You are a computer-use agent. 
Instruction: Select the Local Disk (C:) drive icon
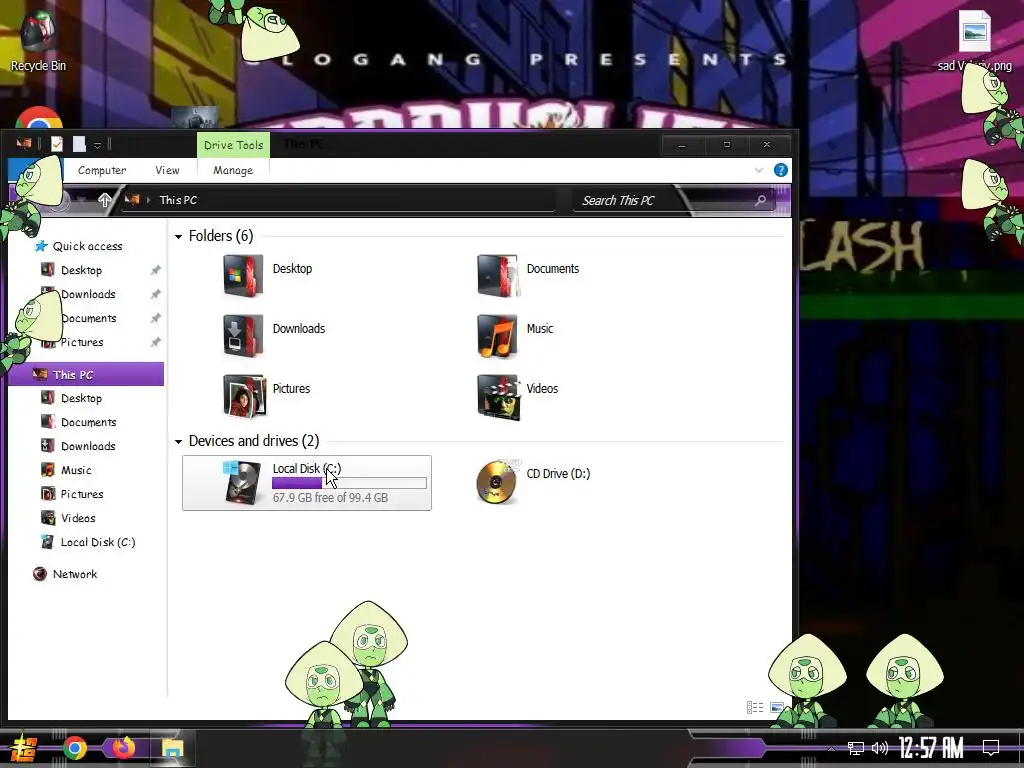point(242,483)
